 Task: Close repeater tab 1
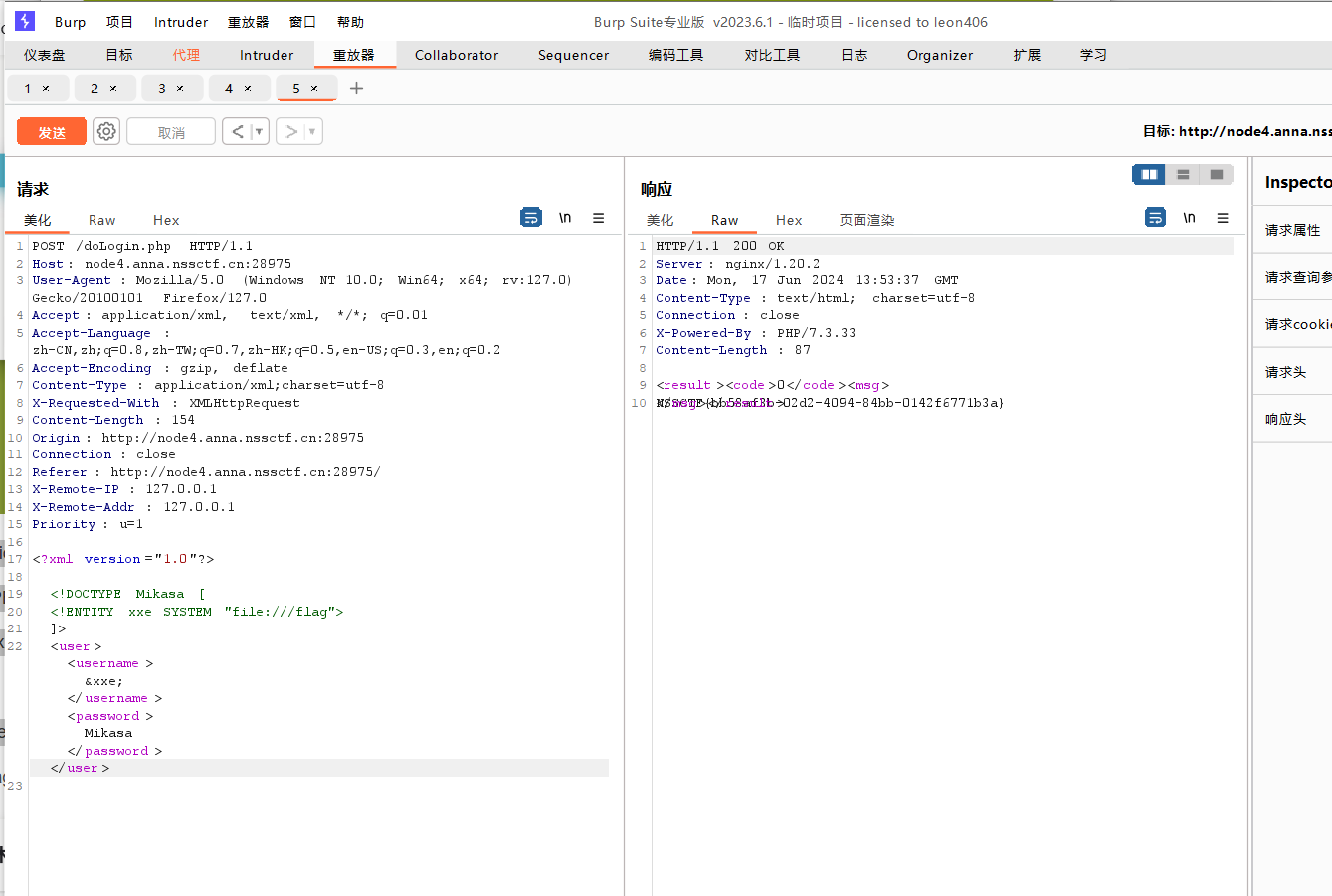coord(46,89)
